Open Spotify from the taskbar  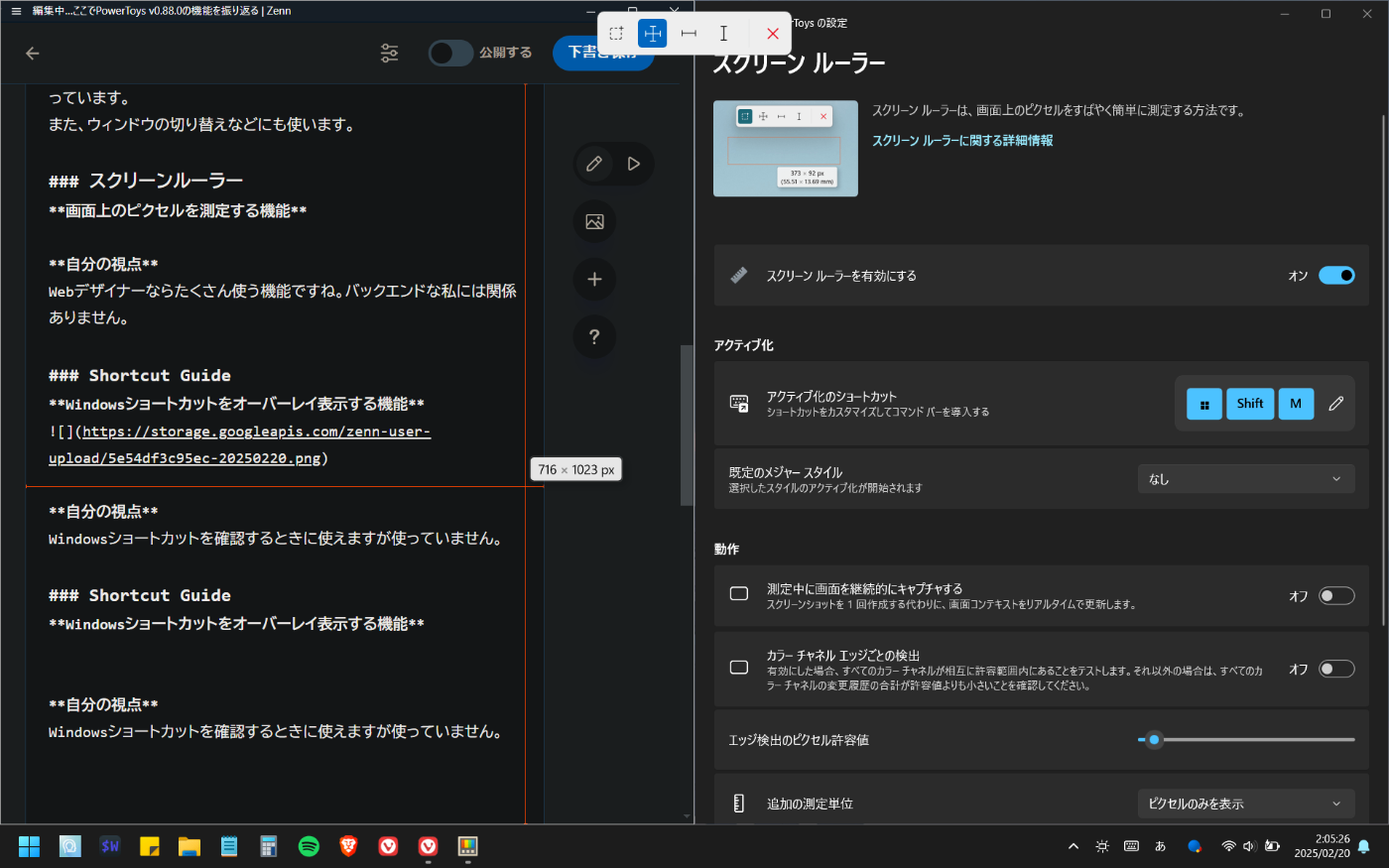(x=309, y=846)
